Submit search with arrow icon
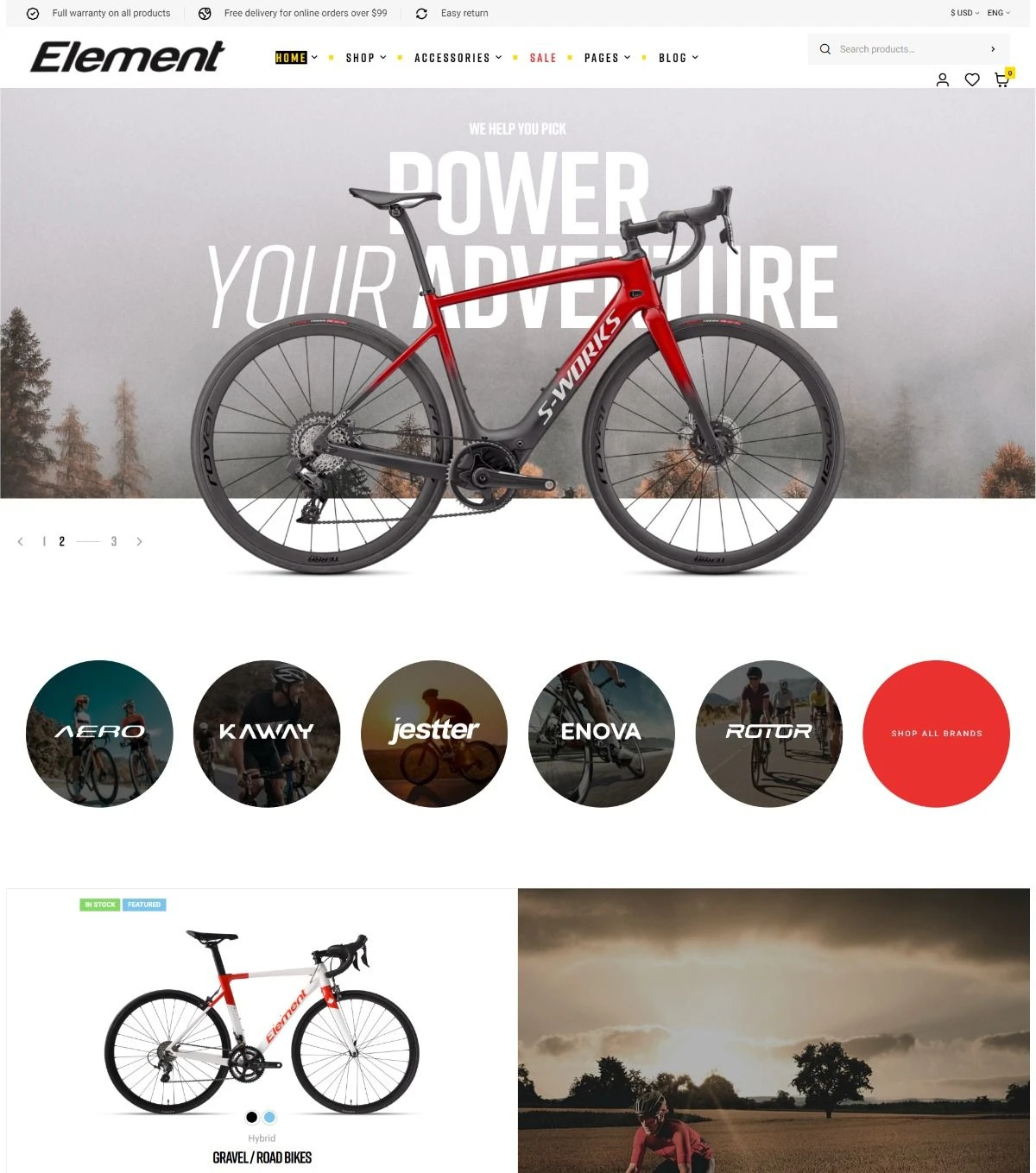 (x=993, y=49)
